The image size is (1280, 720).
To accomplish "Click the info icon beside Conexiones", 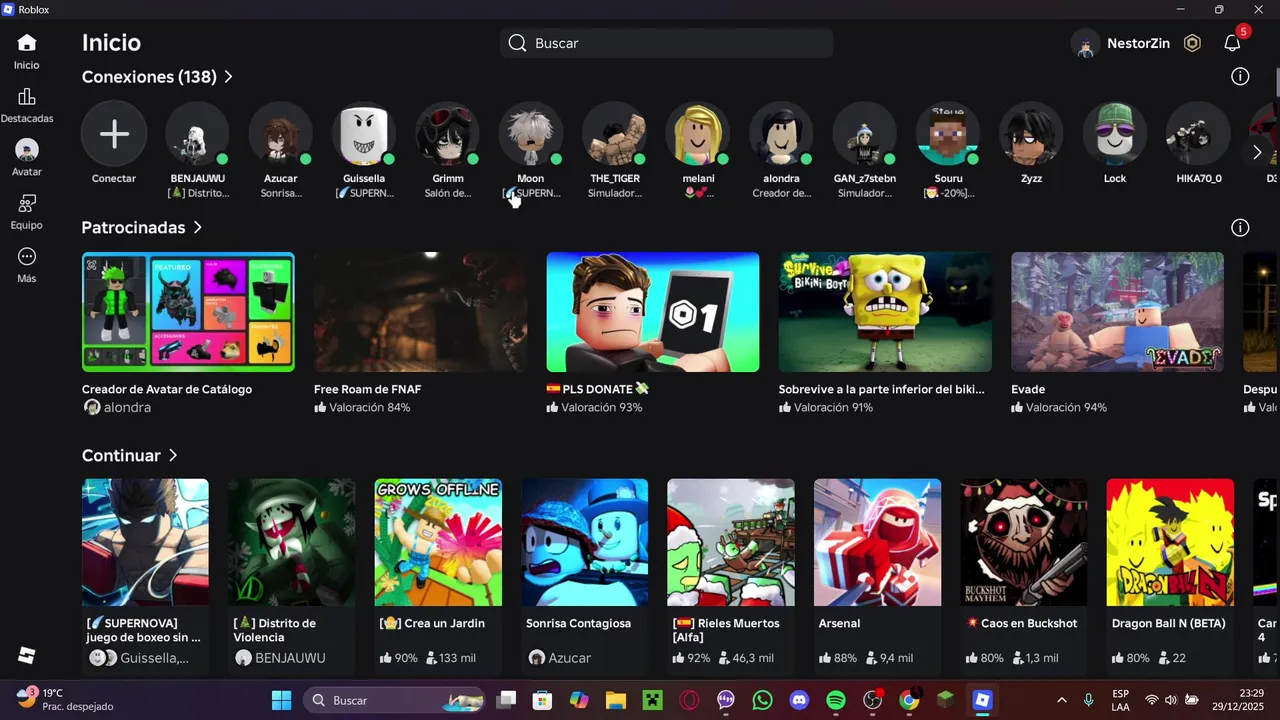I will (1240, 76).
